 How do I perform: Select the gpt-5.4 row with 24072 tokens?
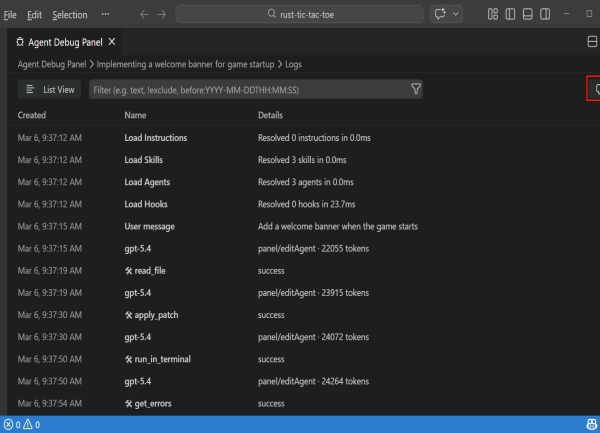pos(303,337)
